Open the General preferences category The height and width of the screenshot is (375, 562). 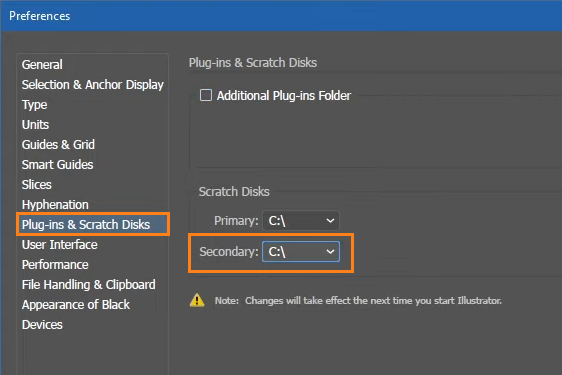(42, 65)
